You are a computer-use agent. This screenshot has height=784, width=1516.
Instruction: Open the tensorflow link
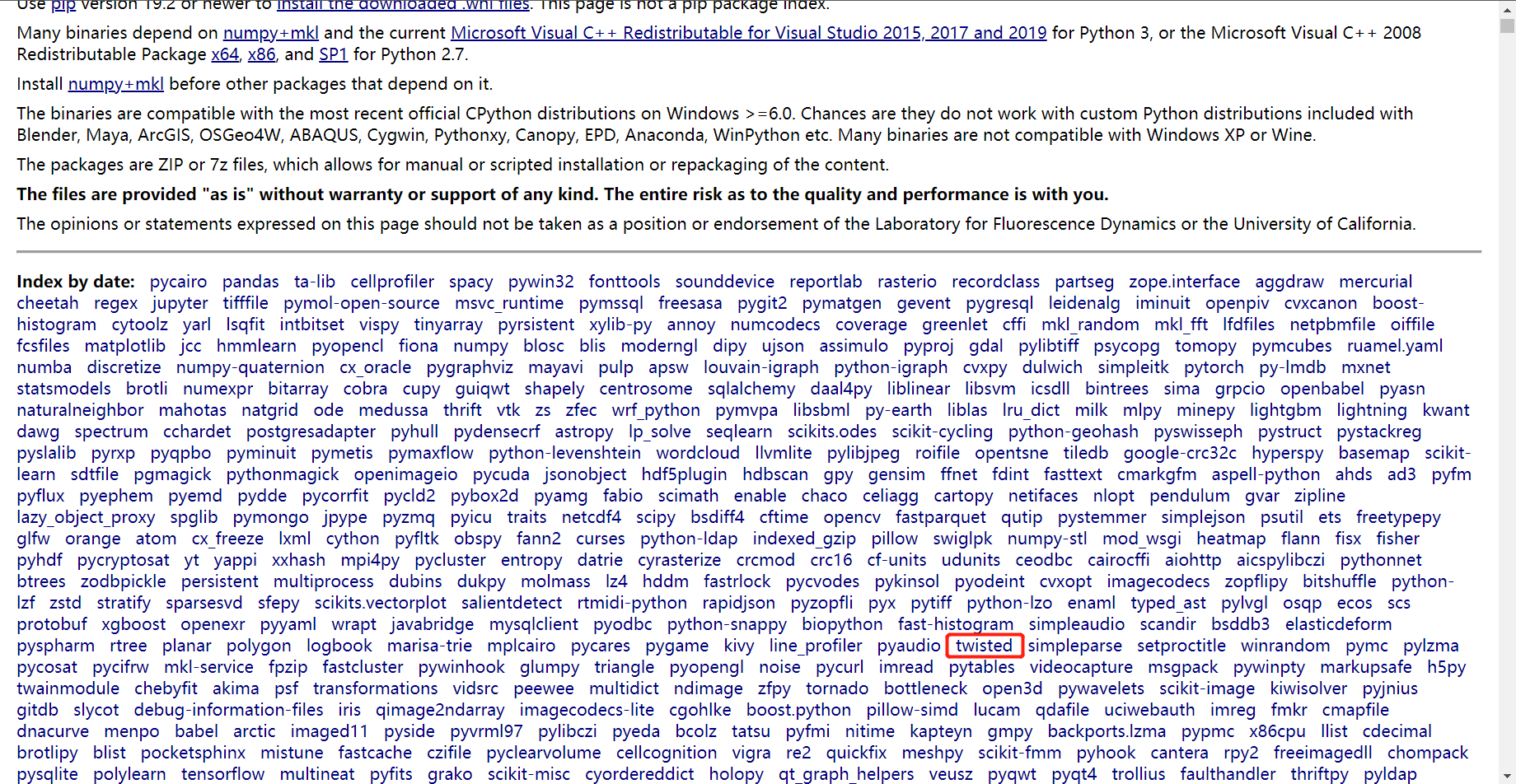point(223,774)
